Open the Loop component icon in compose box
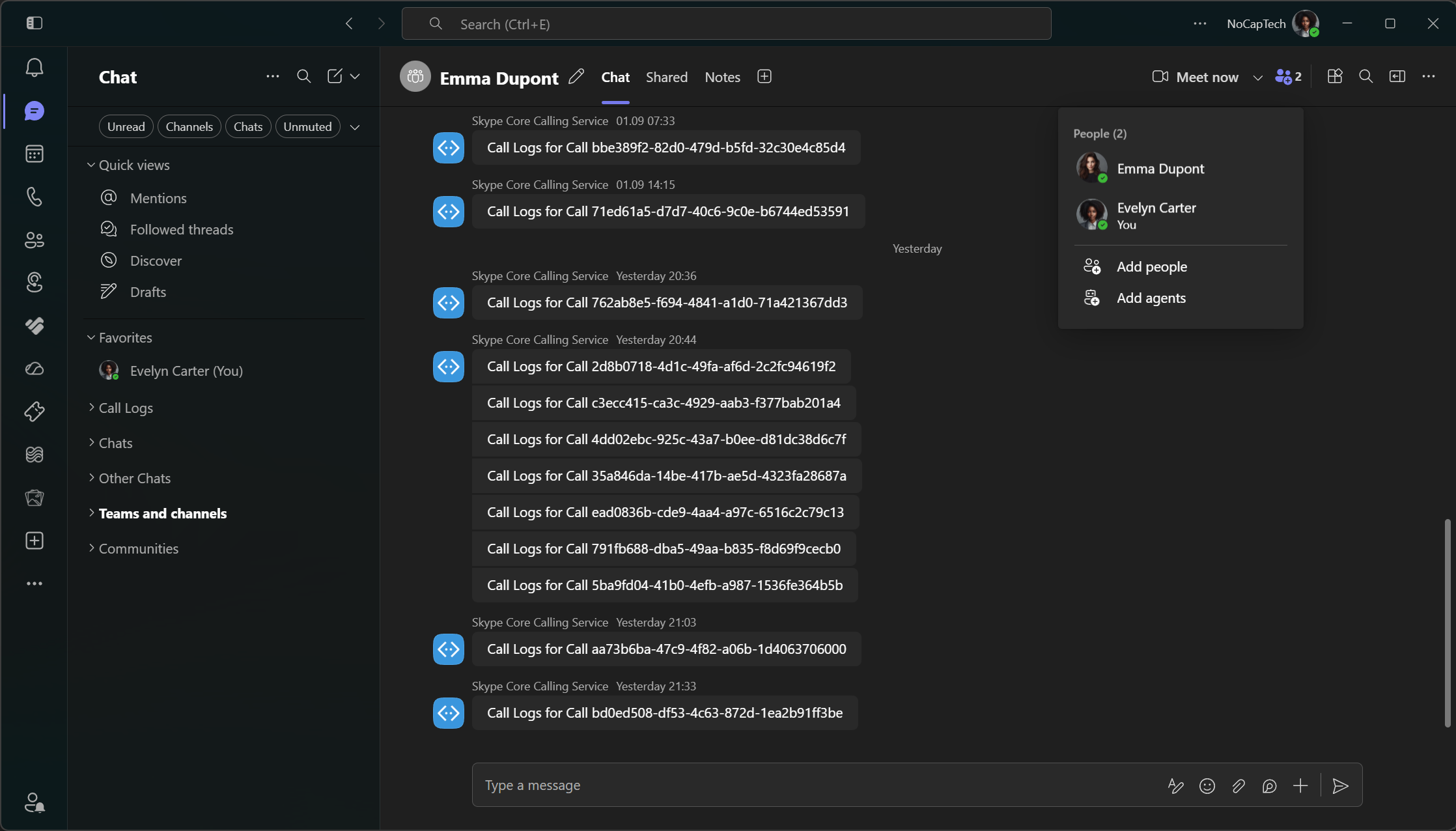 [x=1269, y=786]
